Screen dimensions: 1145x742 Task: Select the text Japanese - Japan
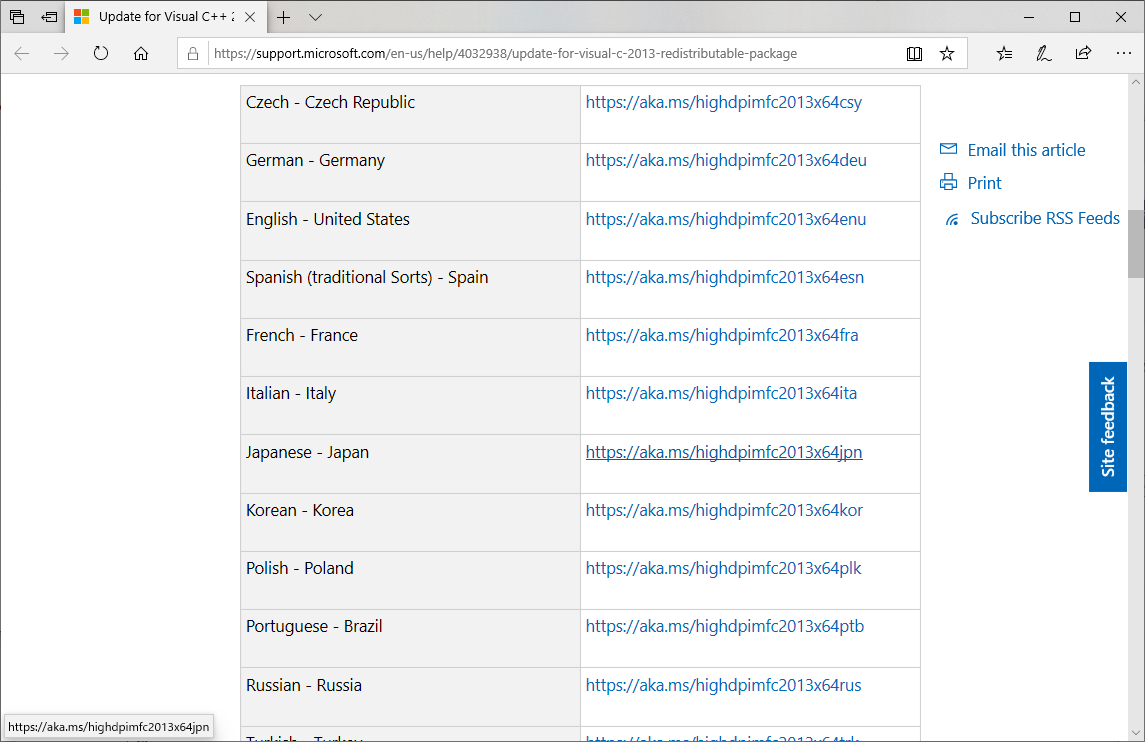click(307, 452)
